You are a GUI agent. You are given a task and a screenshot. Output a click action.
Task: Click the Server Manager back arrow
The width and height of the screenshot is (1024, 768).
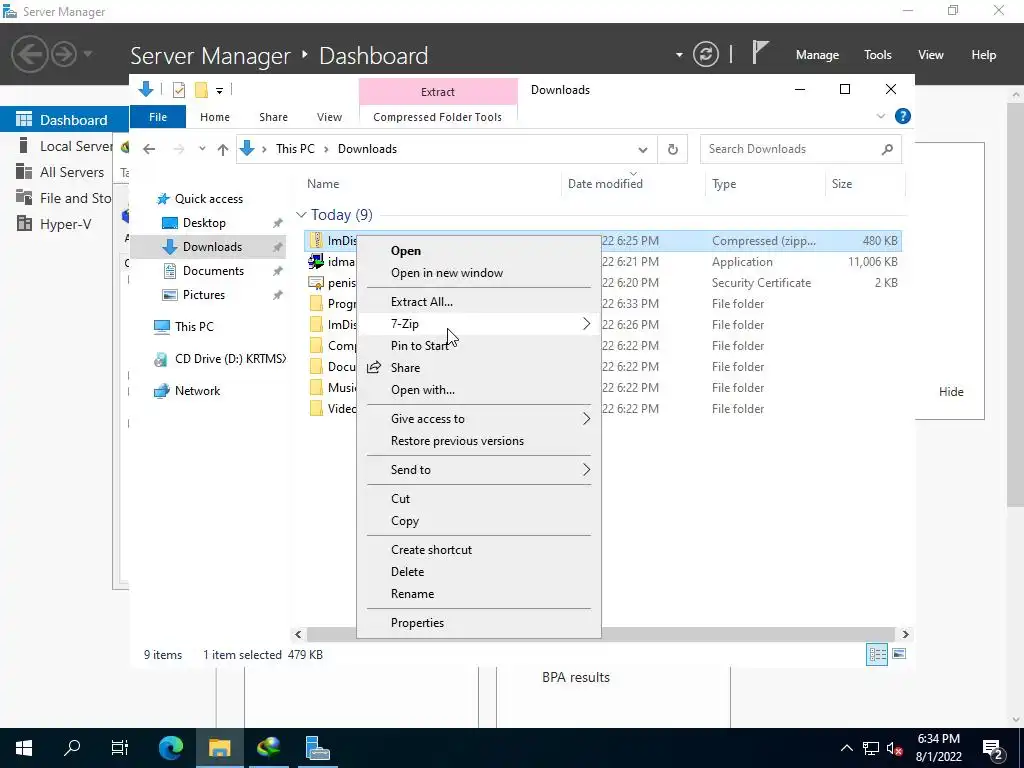29,54
